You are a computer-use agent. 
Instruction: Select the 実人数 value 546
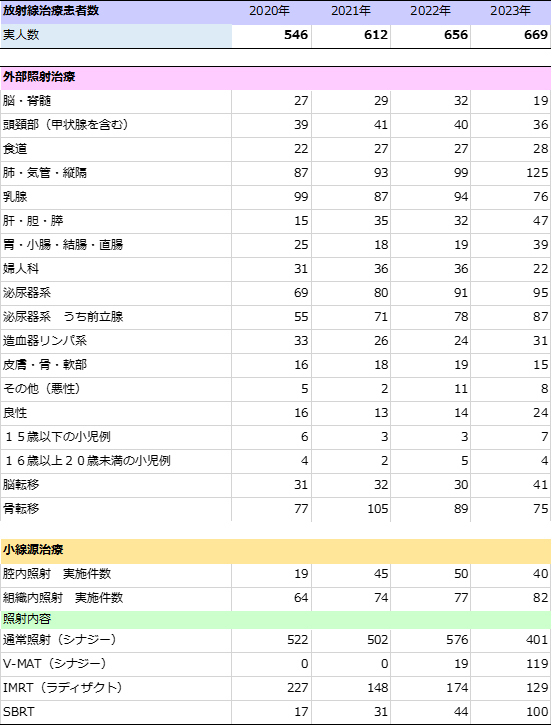(296, 35)
